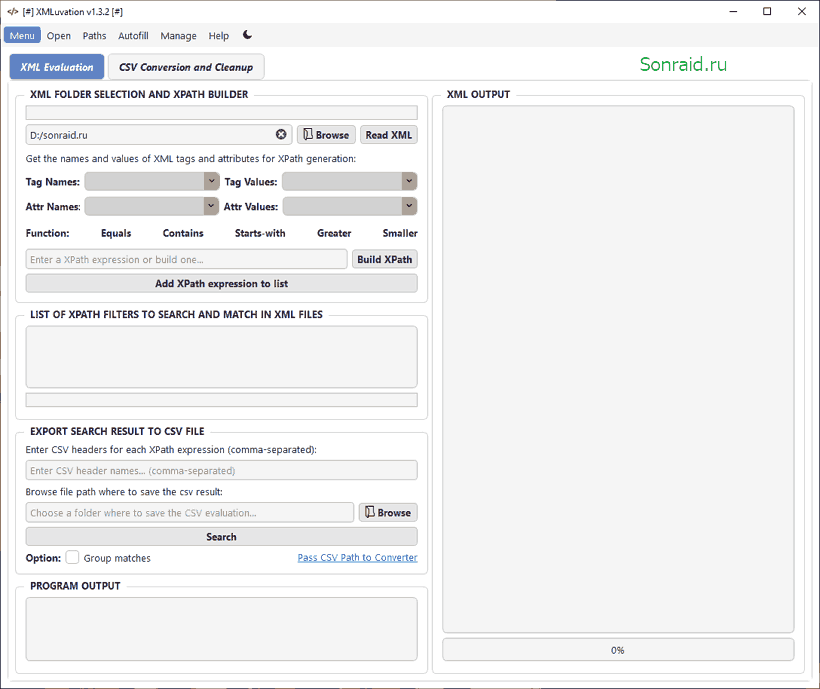Open the Open menu

[59, 36]
